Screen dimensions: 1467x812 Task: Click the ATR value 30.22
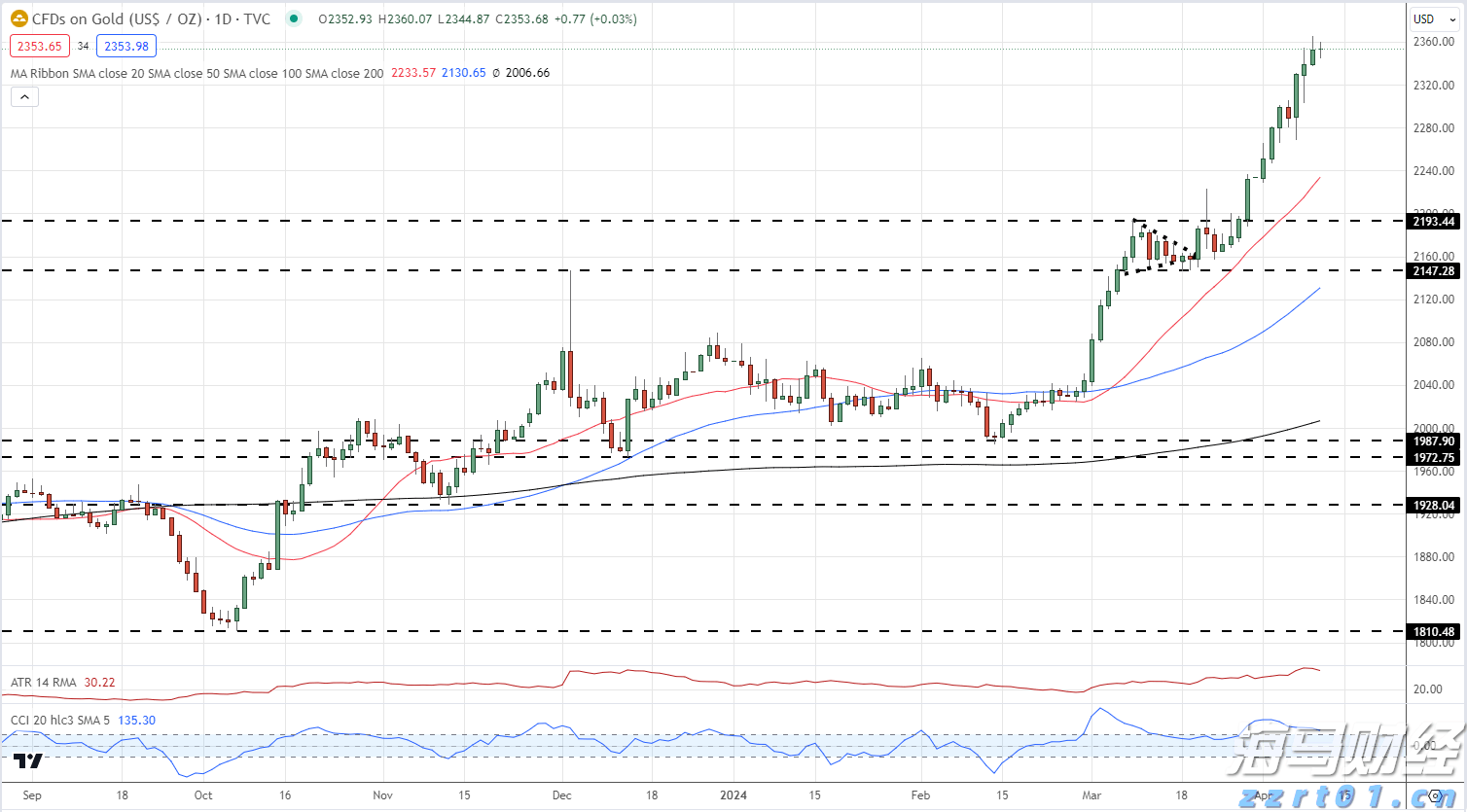pos(99,683)
